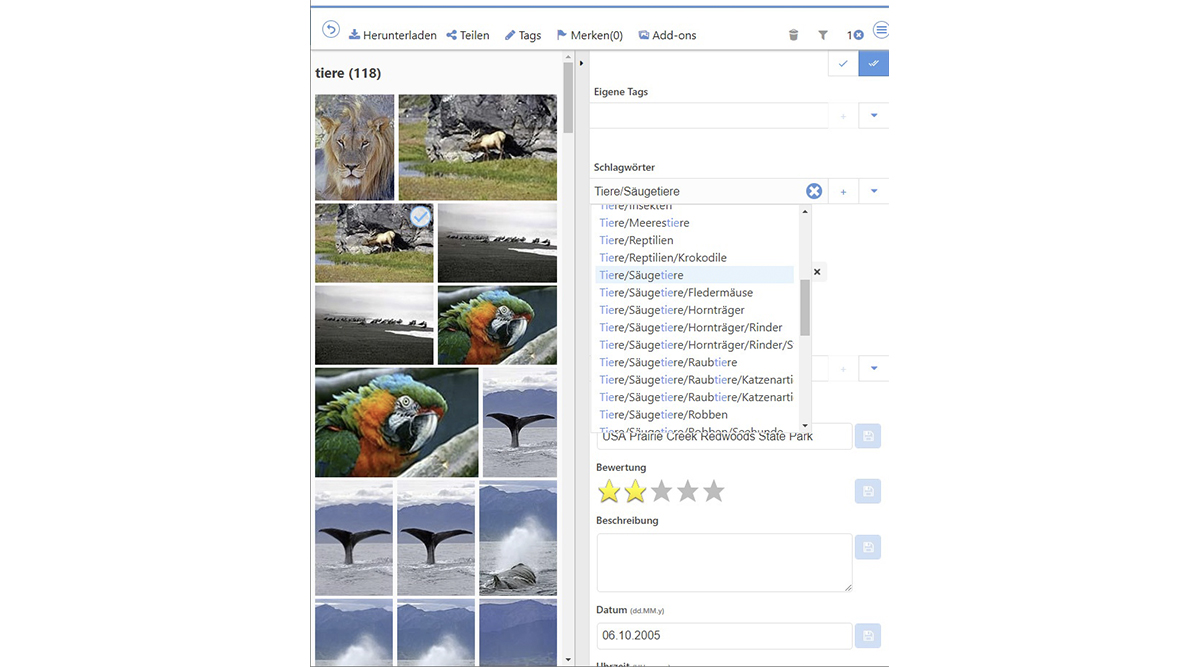Select Tiere/Reptilien/Krokodile from the suggestion list
Screen dimensions: 1200x667
pos(663,258)
